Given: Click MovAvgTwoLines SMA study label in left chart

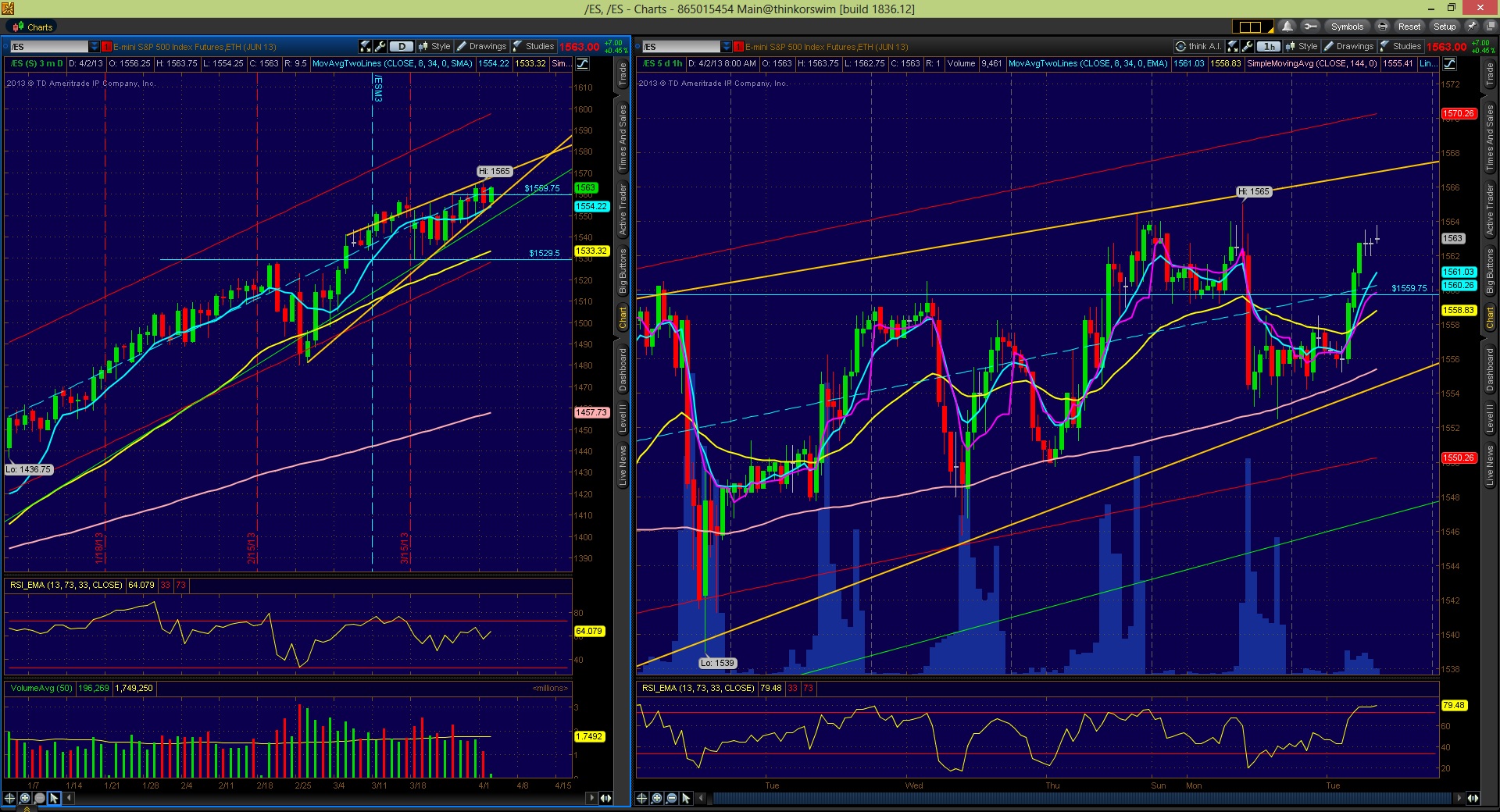Looking at the screenshot, I should coord(392,64).
